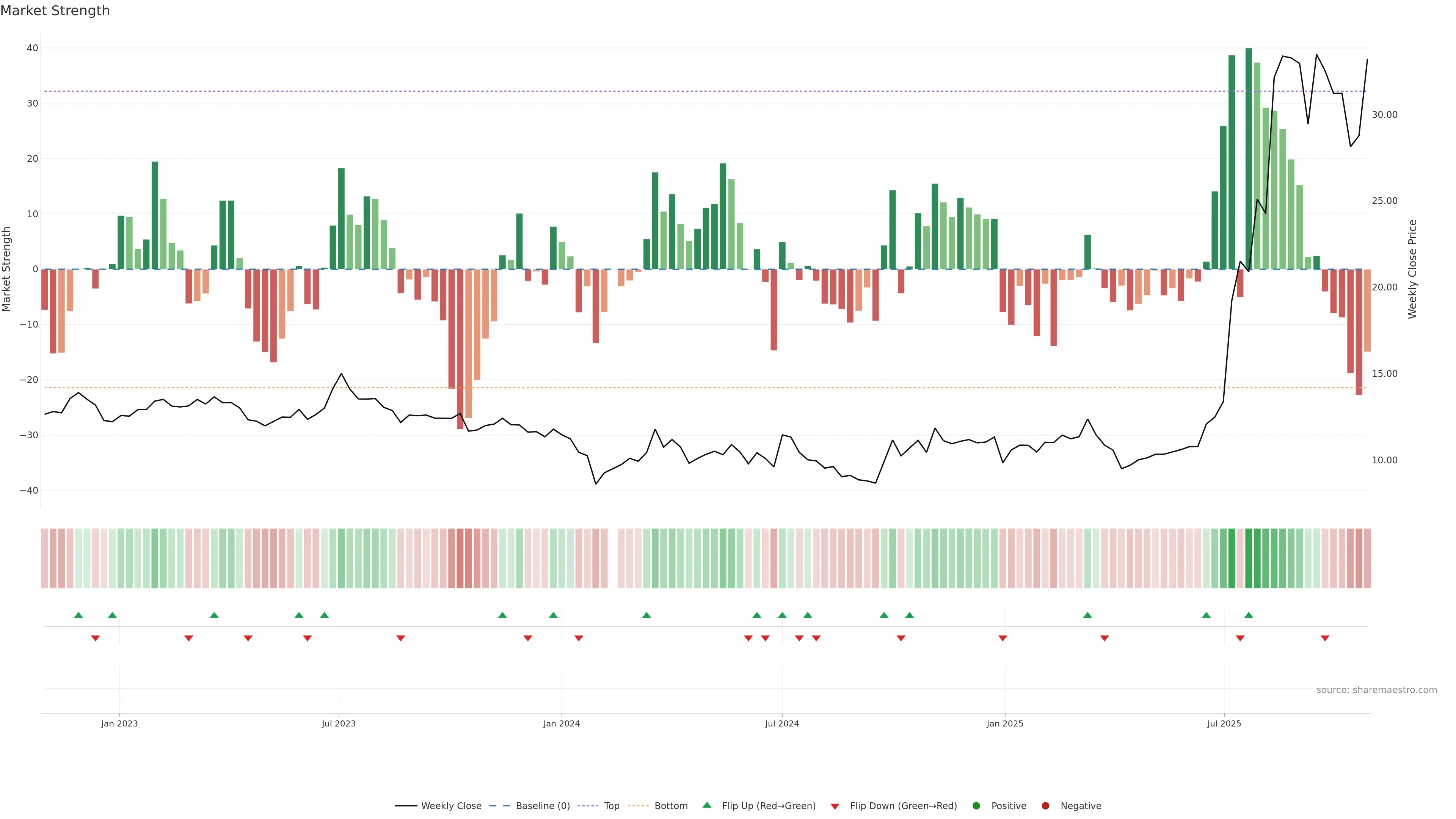Click the Jul 2025 axis label
The height and width of the screenshot is (819, 1456).
1224,723
